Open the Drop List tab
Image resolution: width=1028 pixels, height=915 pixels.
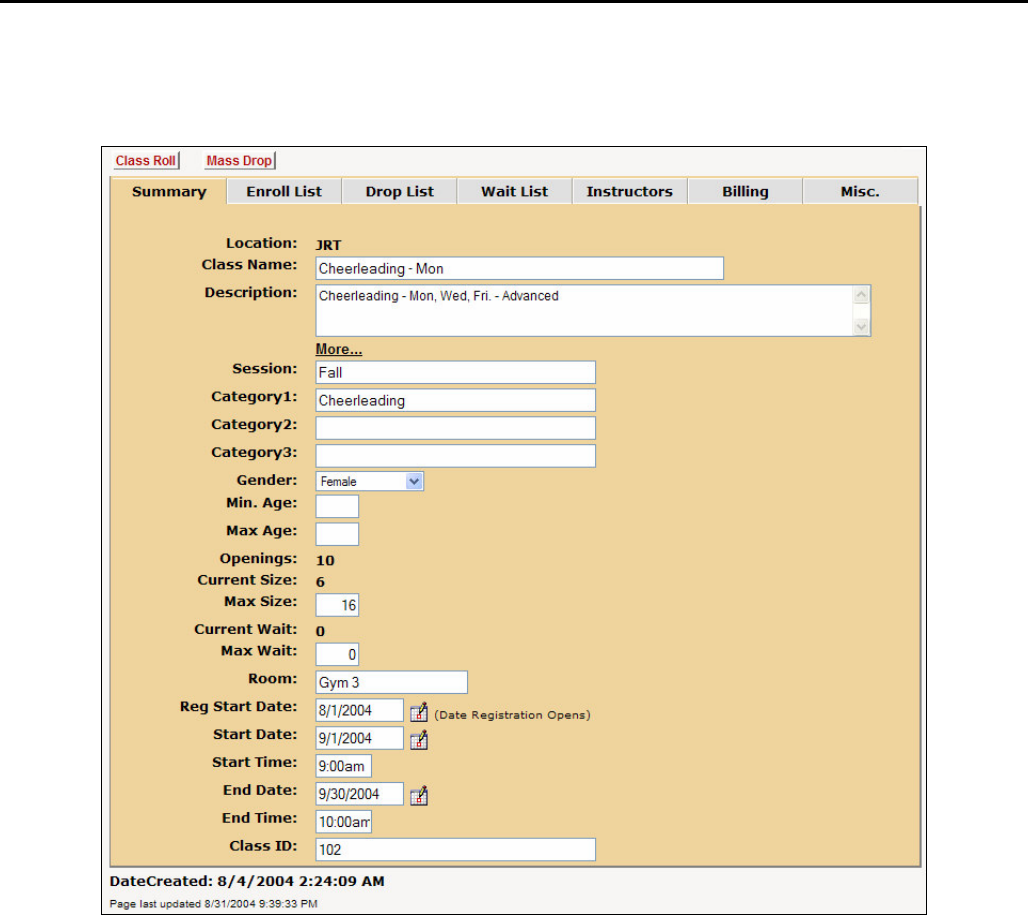(399, 191)
